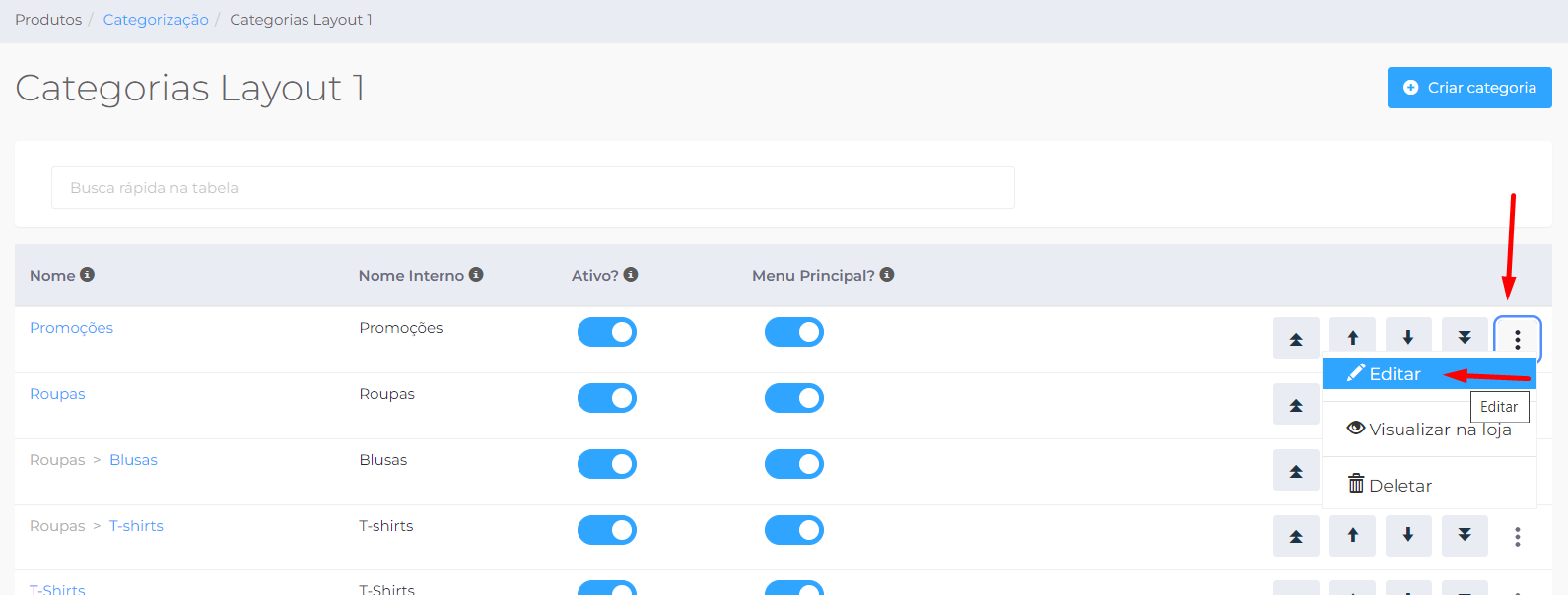Click the Promoções cell under Nome Interno
This screenshot has width=1568, height=595.
(x=401, y=328)
